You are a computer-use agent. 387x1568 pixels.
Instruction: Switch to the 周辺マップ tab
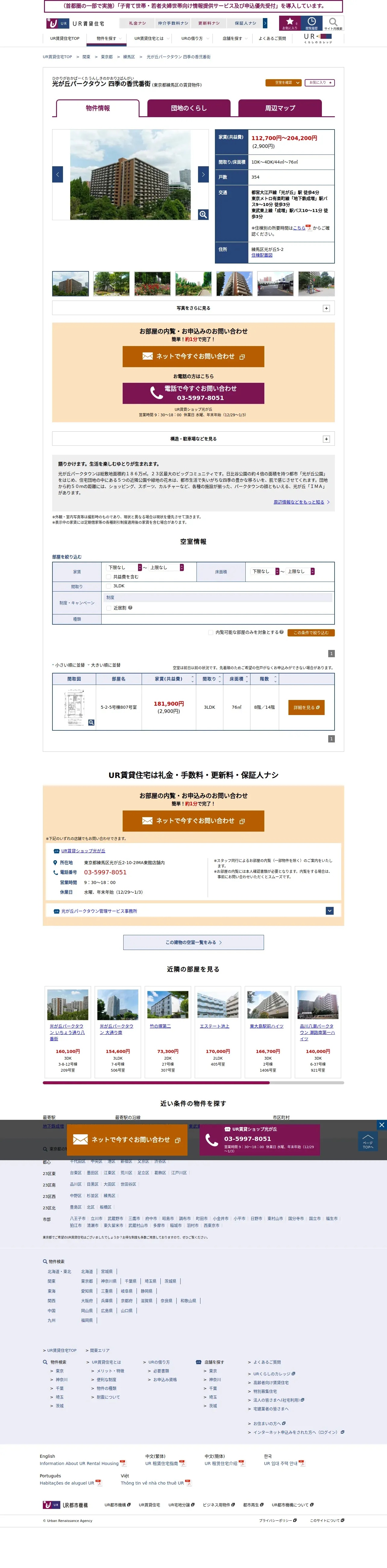point(280,108)
